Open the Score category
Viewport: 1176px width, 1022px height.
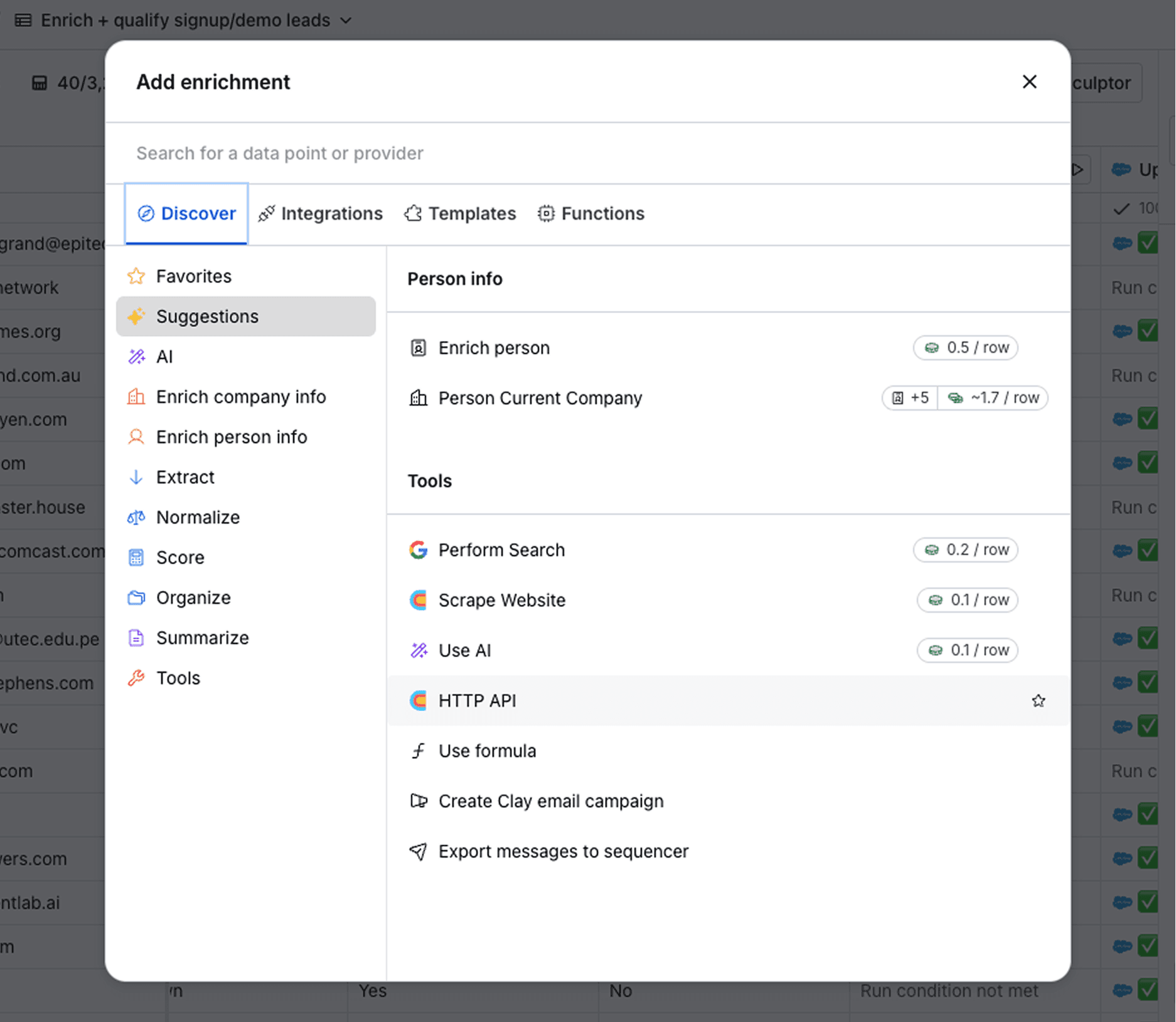pos(246,557)
